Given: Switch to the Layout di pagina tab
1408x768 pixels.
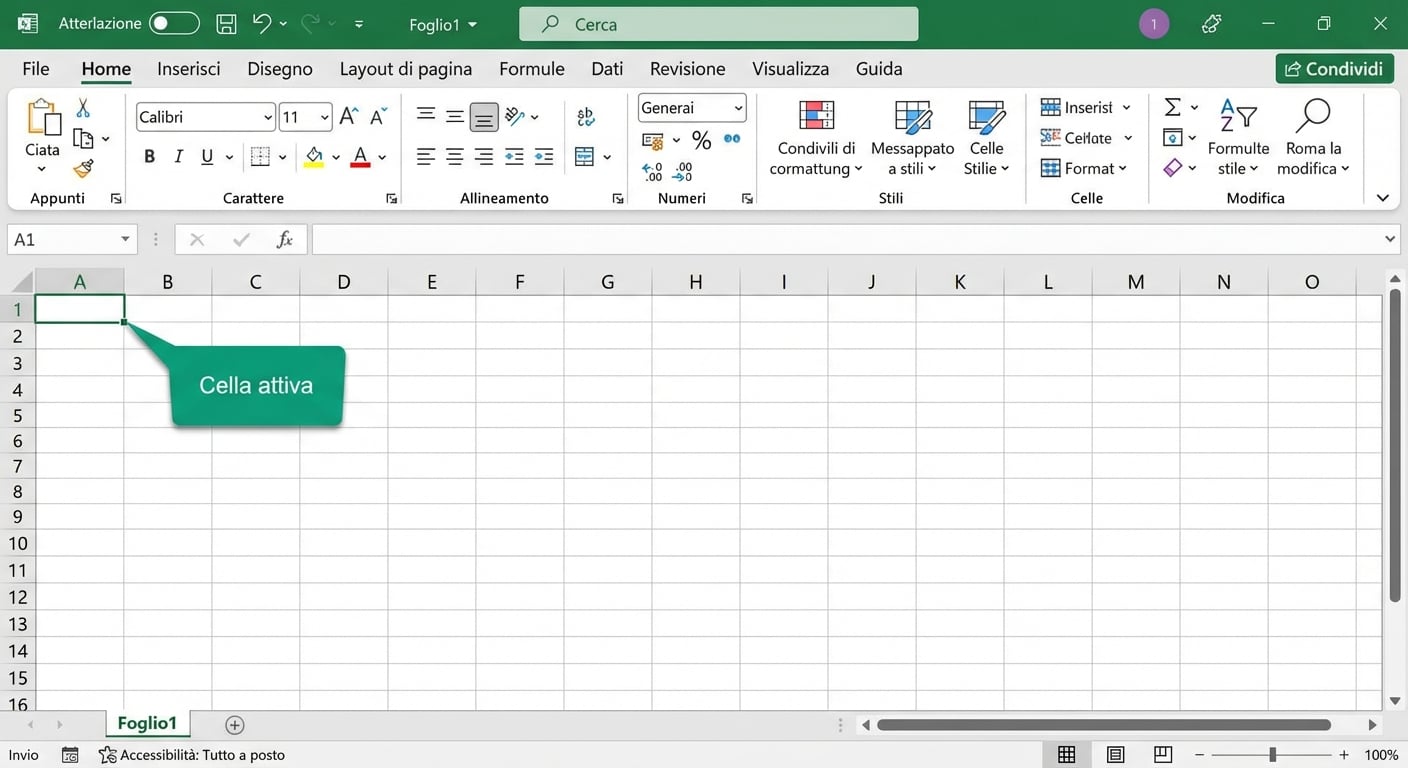Looking at the screenshot, I should [x=406, y=69].
